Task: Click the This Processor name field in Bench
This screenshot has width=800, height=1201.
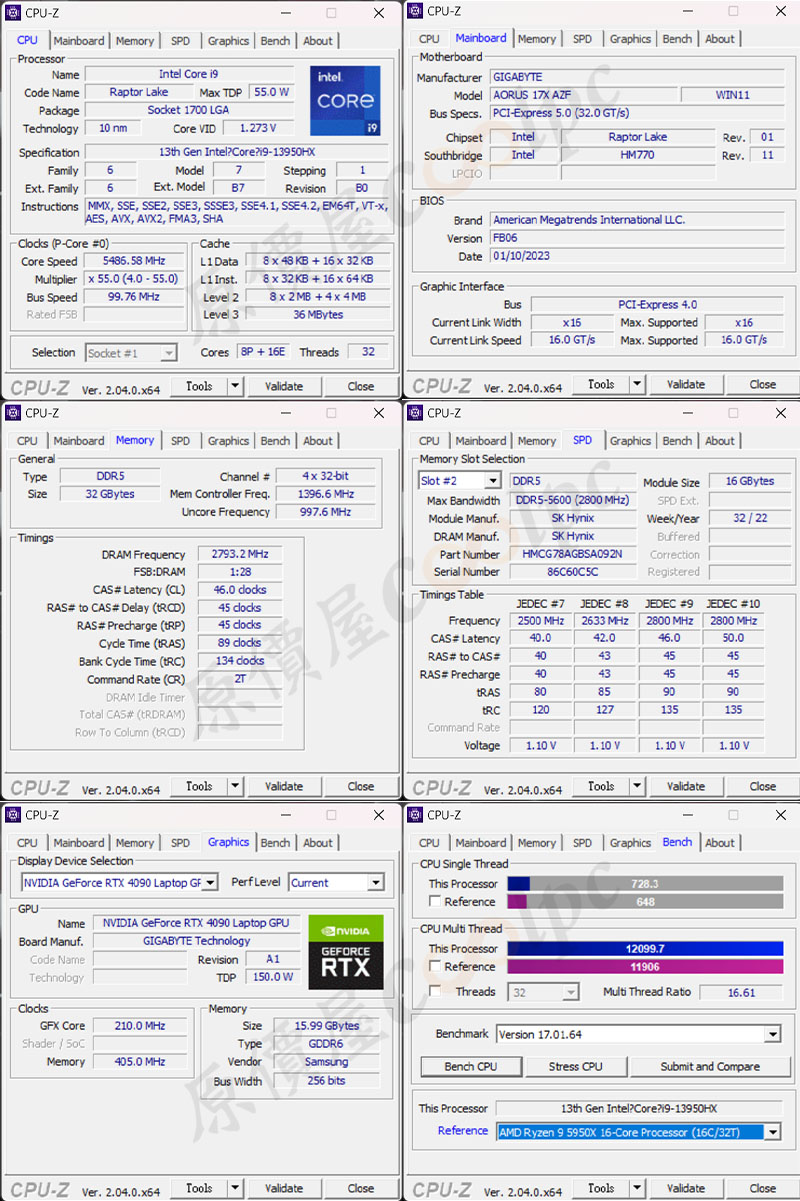Action: pyautogui.click(x=638, y=1109)
